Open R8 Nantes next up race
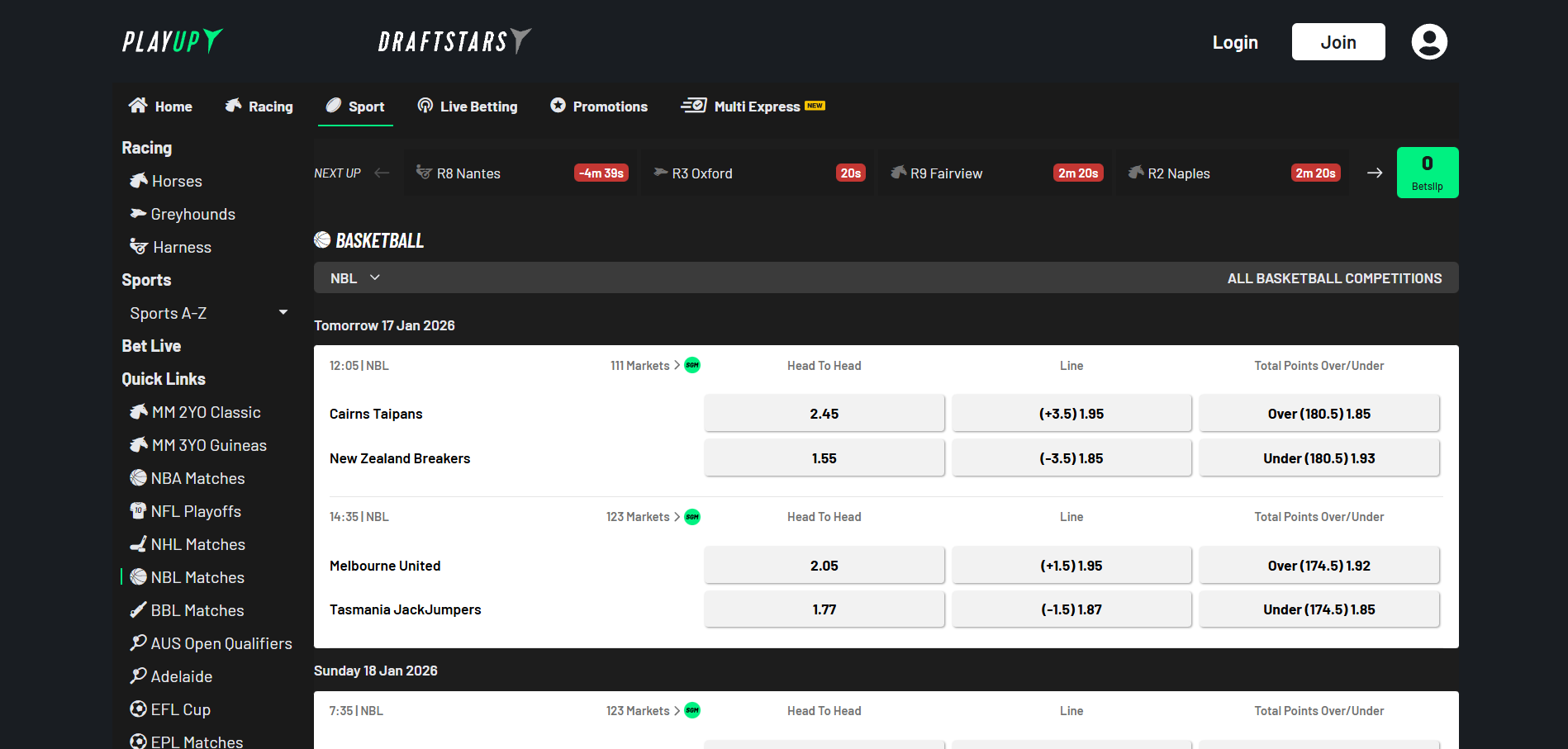 coord(521,173)
